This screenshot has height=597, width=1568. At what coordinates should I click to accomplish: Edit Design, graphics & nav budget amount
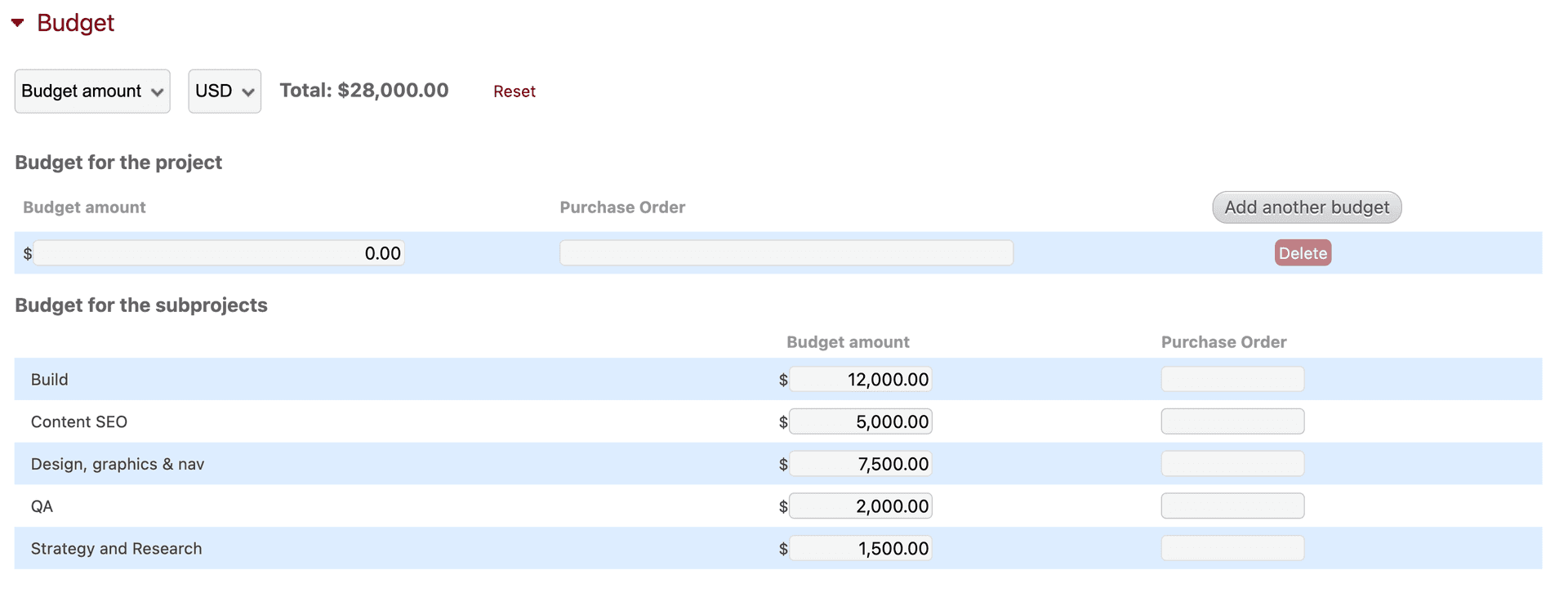pyautogui.click(x=861, y=465)
